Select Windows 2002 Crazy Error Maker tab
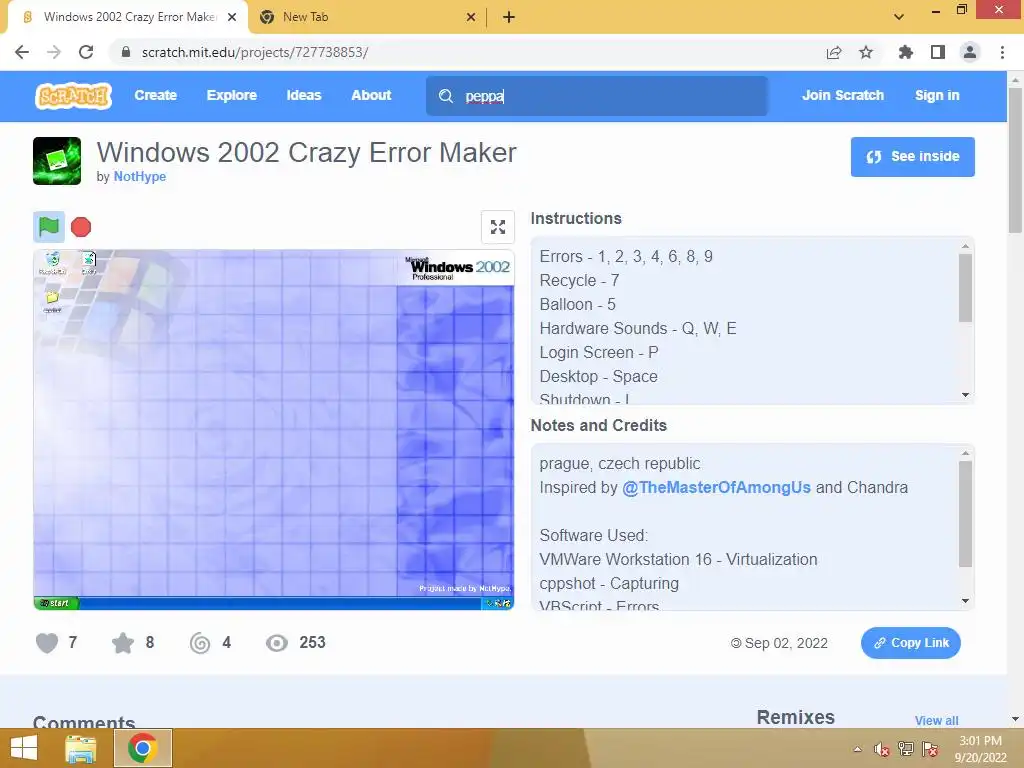This screenshot has height=768, width=1024. pos(128,17)
